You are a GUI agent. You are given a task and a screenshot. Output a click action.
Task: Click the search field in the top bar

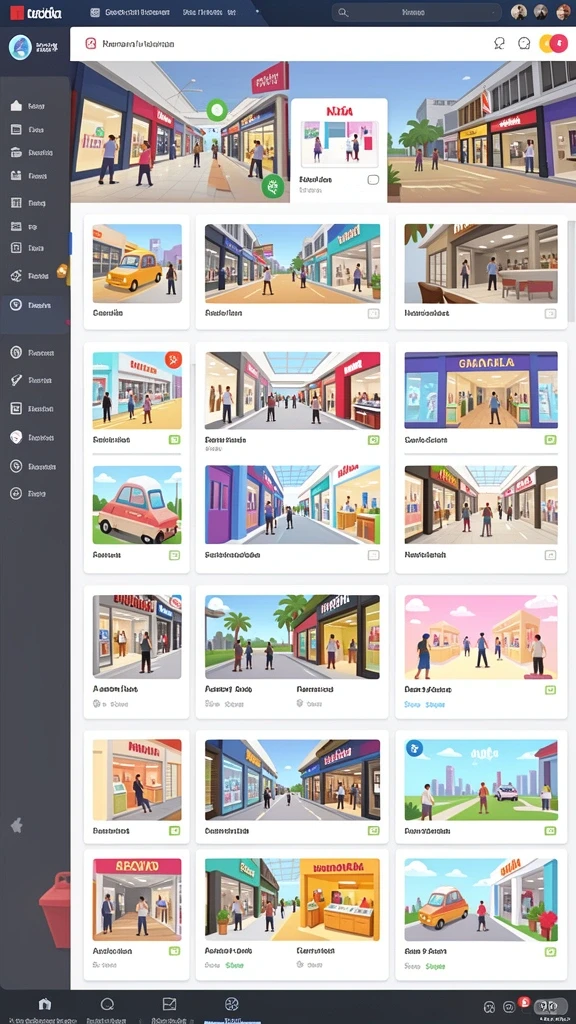point(416,12)
